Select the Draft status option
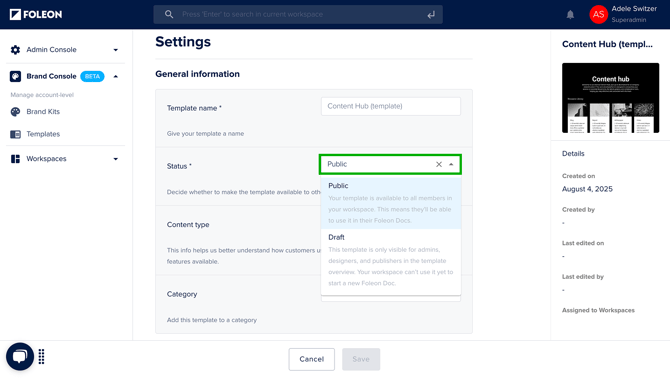 pyautogui.click(x=391, y=260)
